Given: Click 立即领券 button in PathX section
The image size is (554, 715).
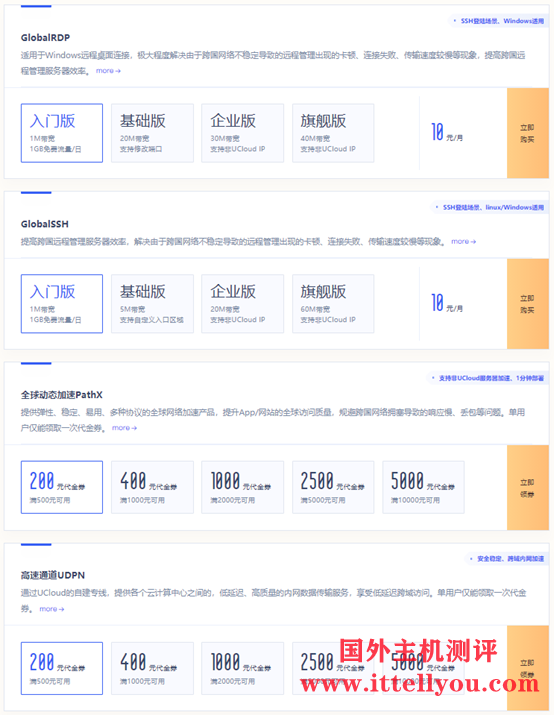Looking at the screenshot, I should tap(528, 487).
